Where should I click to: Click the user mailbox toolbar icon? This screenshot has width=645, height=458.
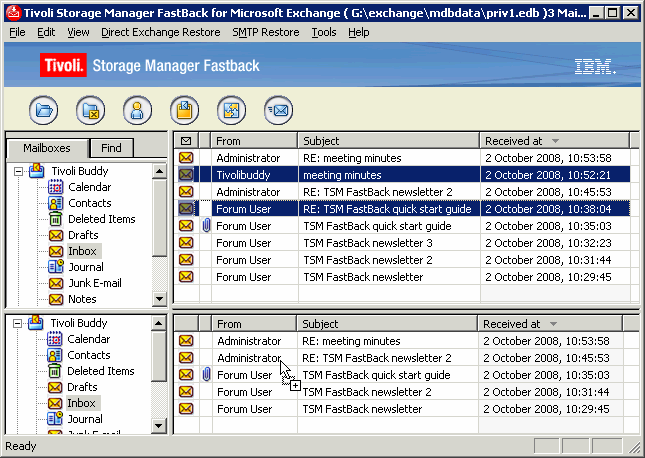[137, 110]
